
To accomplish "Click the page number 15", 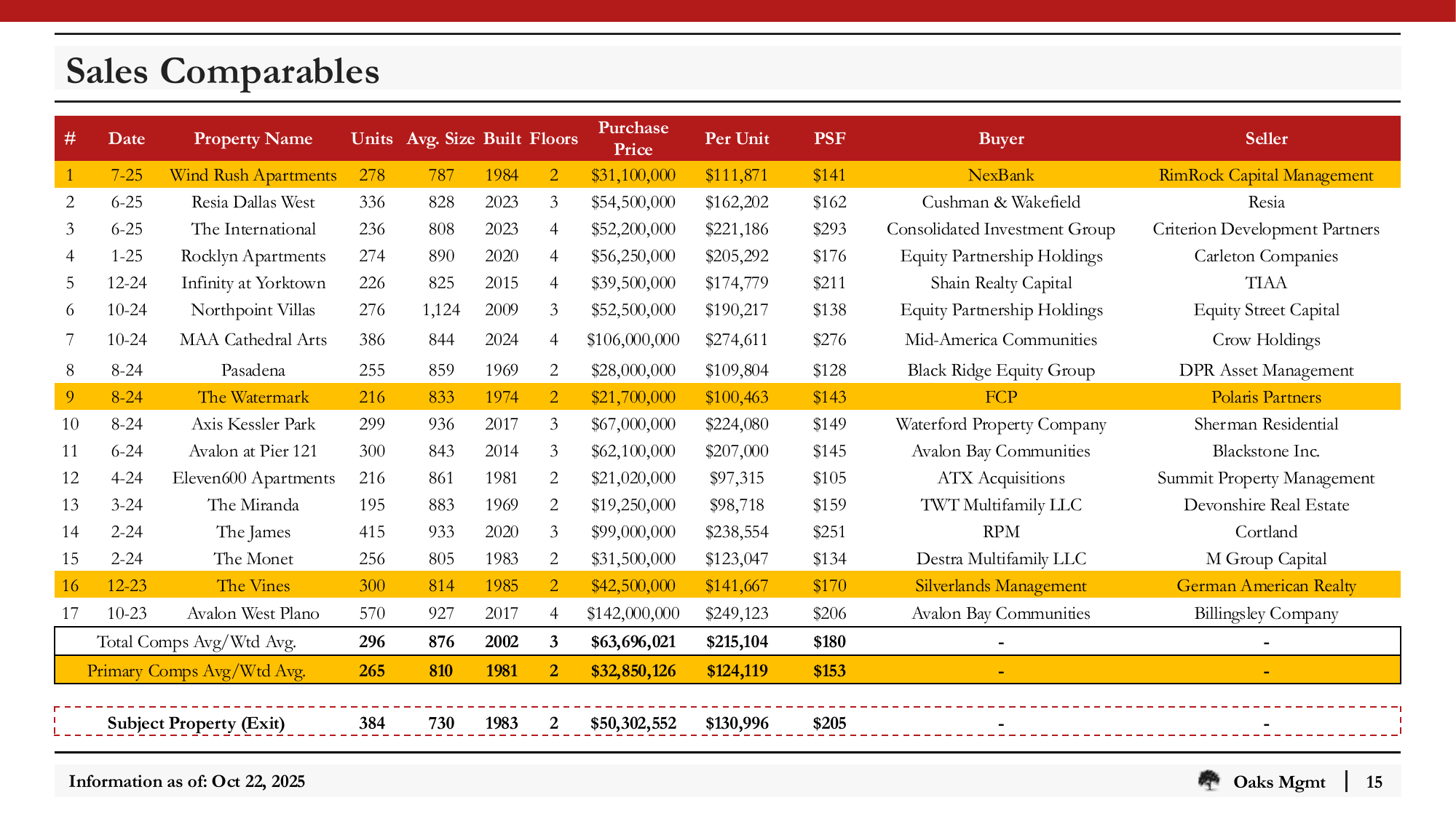I will (1374, 782).
